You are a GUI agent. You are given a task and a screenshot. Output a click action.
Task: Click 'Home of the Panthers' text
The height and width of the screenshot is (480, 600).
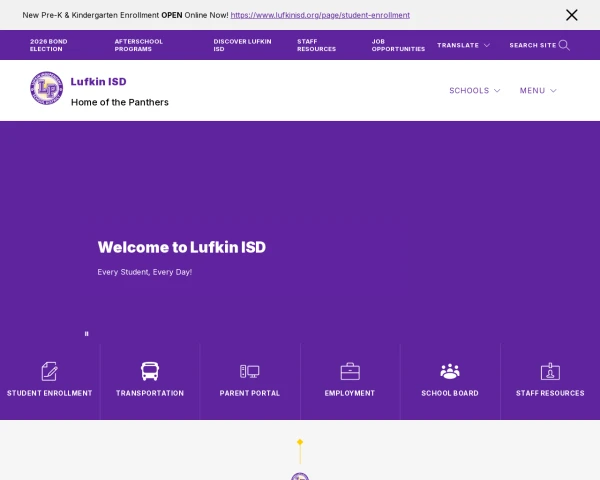pos(120,102)
